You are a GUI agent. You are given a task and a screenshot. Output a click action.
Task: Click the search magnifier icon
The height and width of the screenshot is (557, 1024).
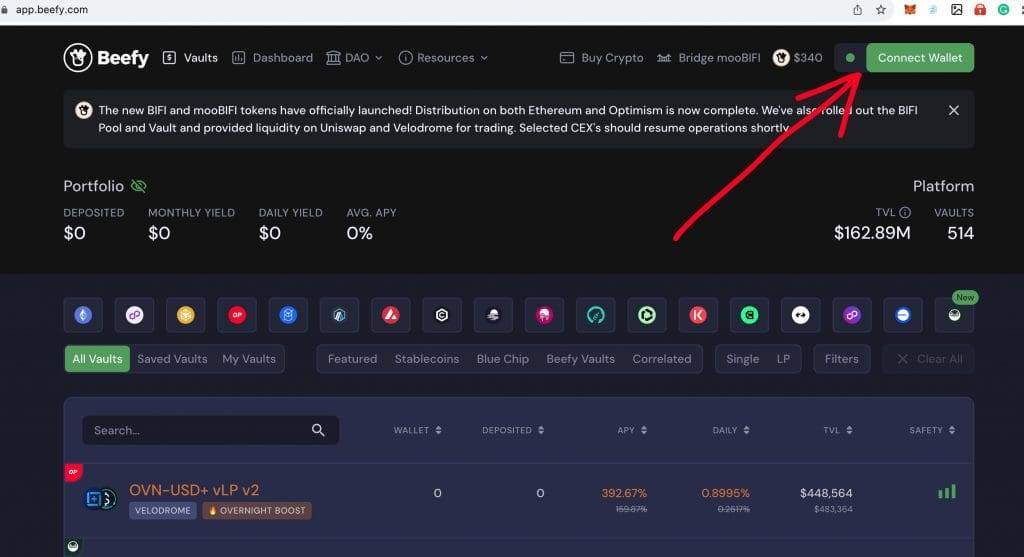(x=318, y=430)
